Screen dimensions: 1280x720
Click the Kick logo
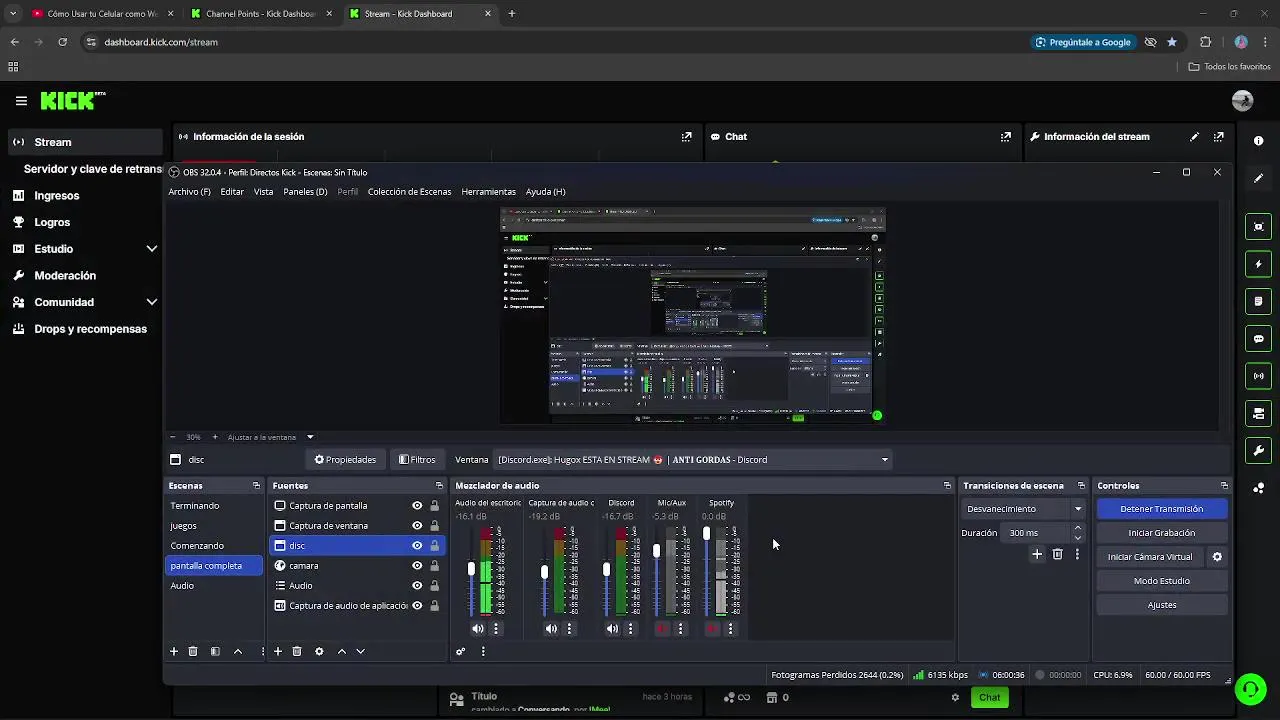pos(72,101)
